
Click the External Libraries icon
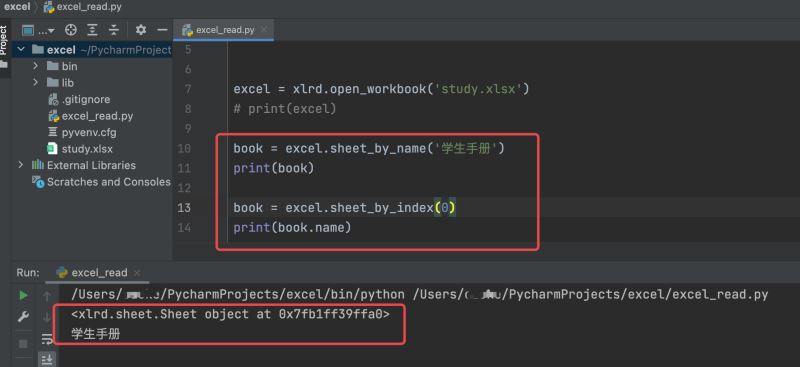38,165
